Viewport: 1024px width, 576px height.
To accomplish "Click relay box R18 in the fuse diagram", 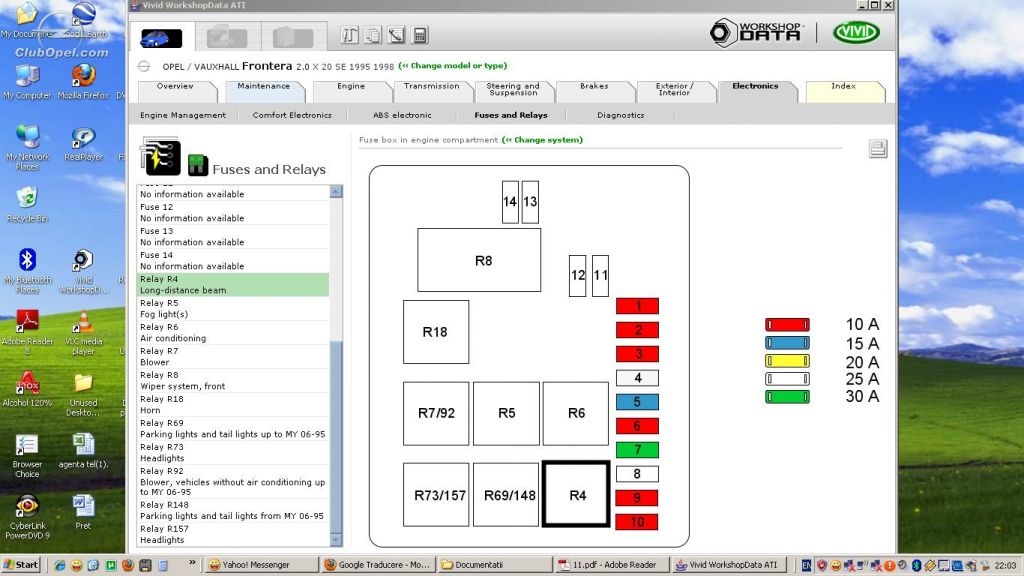I will (x=436, y=332).
